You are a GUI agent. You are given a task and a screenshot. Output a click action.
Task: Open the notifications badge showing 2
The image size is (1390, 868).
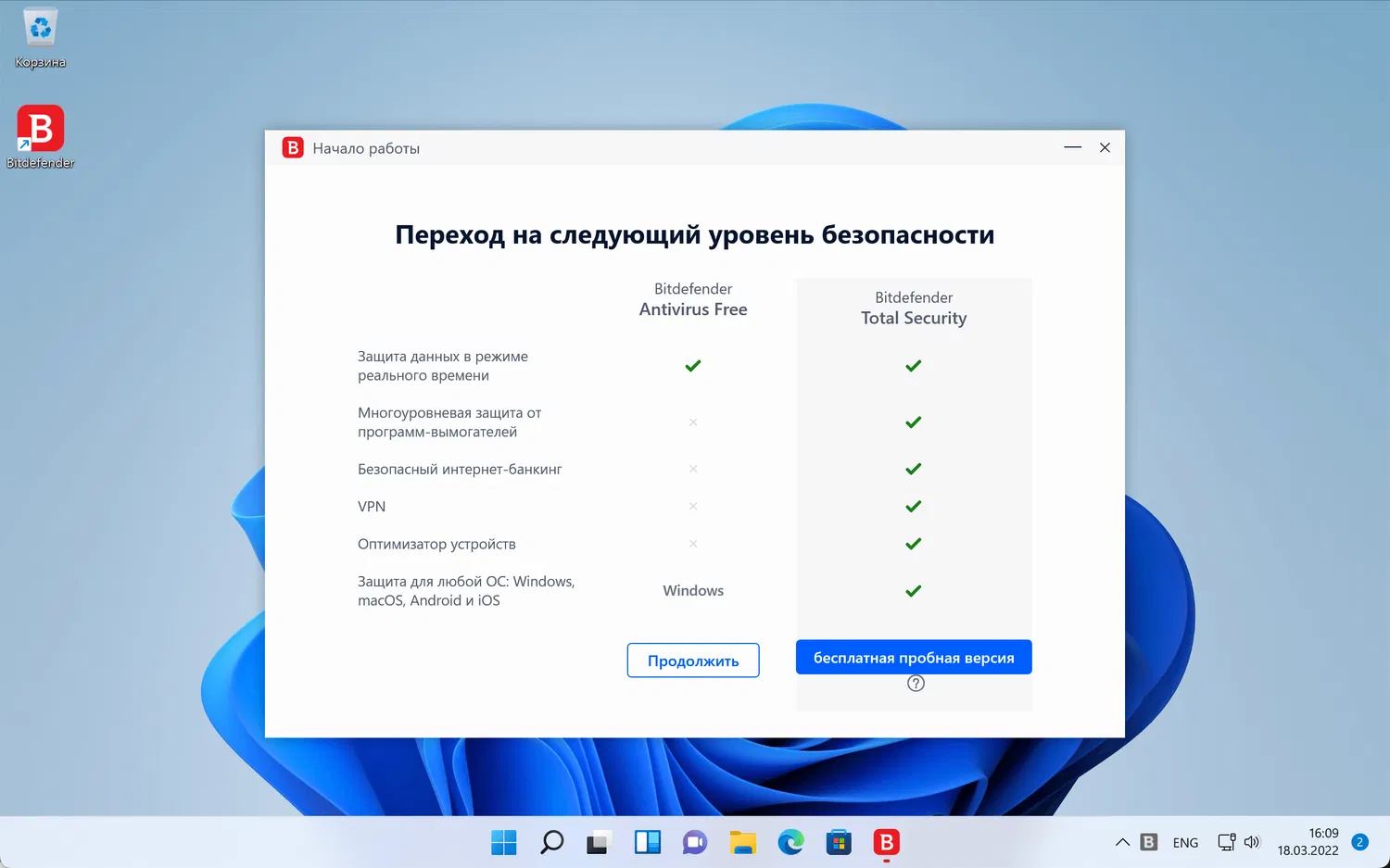(x=1359, y=842)
